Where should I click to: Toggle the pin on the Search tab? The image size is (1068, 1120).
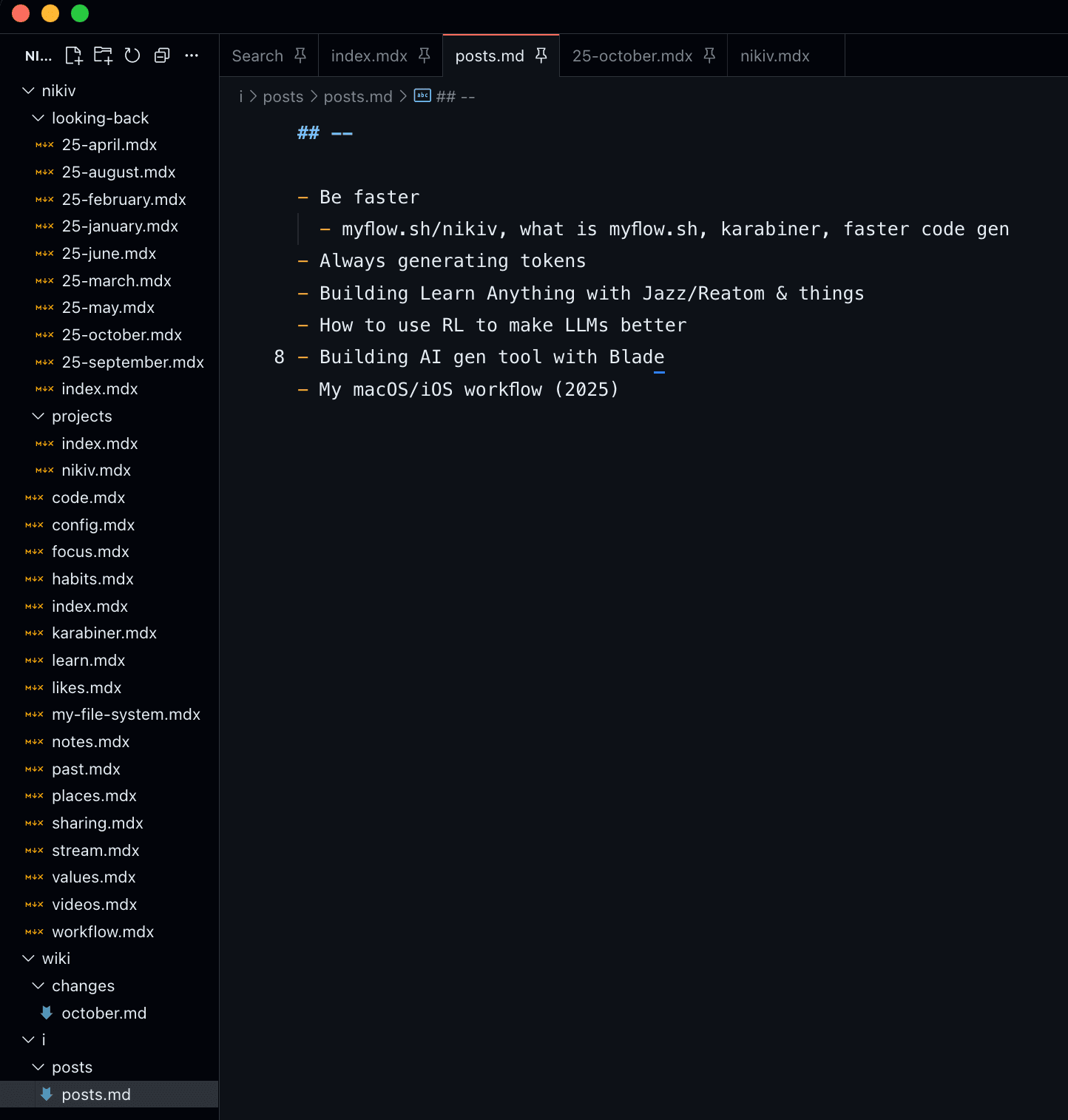tap(300, 55)
